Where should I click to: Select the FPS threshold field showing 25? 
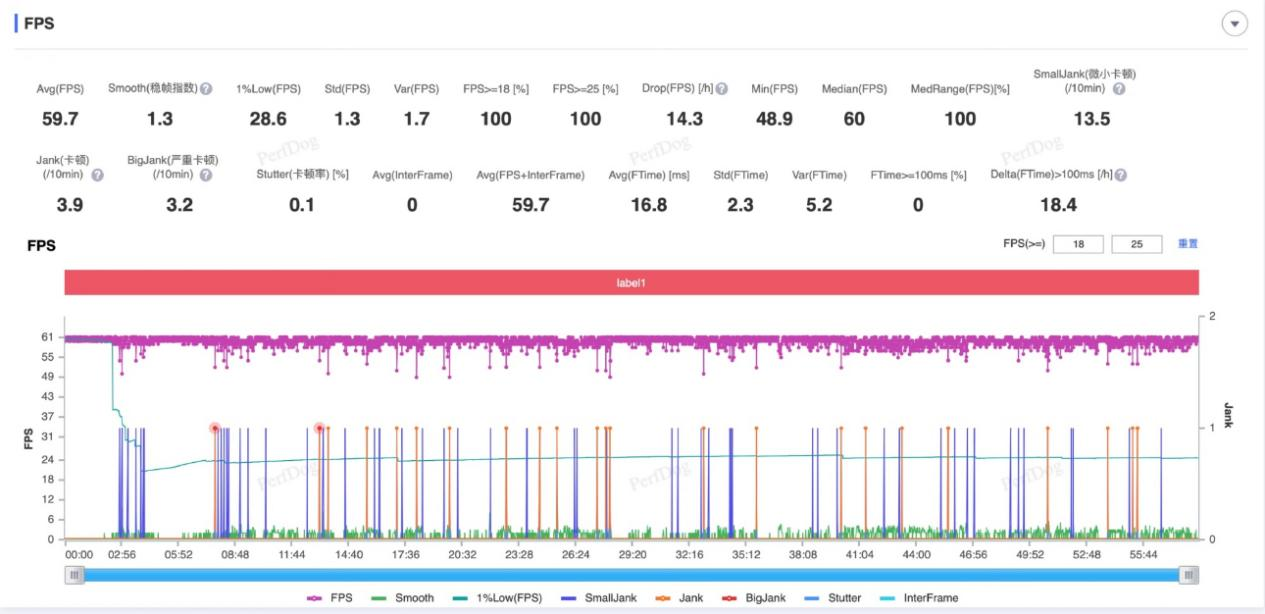1136,244
